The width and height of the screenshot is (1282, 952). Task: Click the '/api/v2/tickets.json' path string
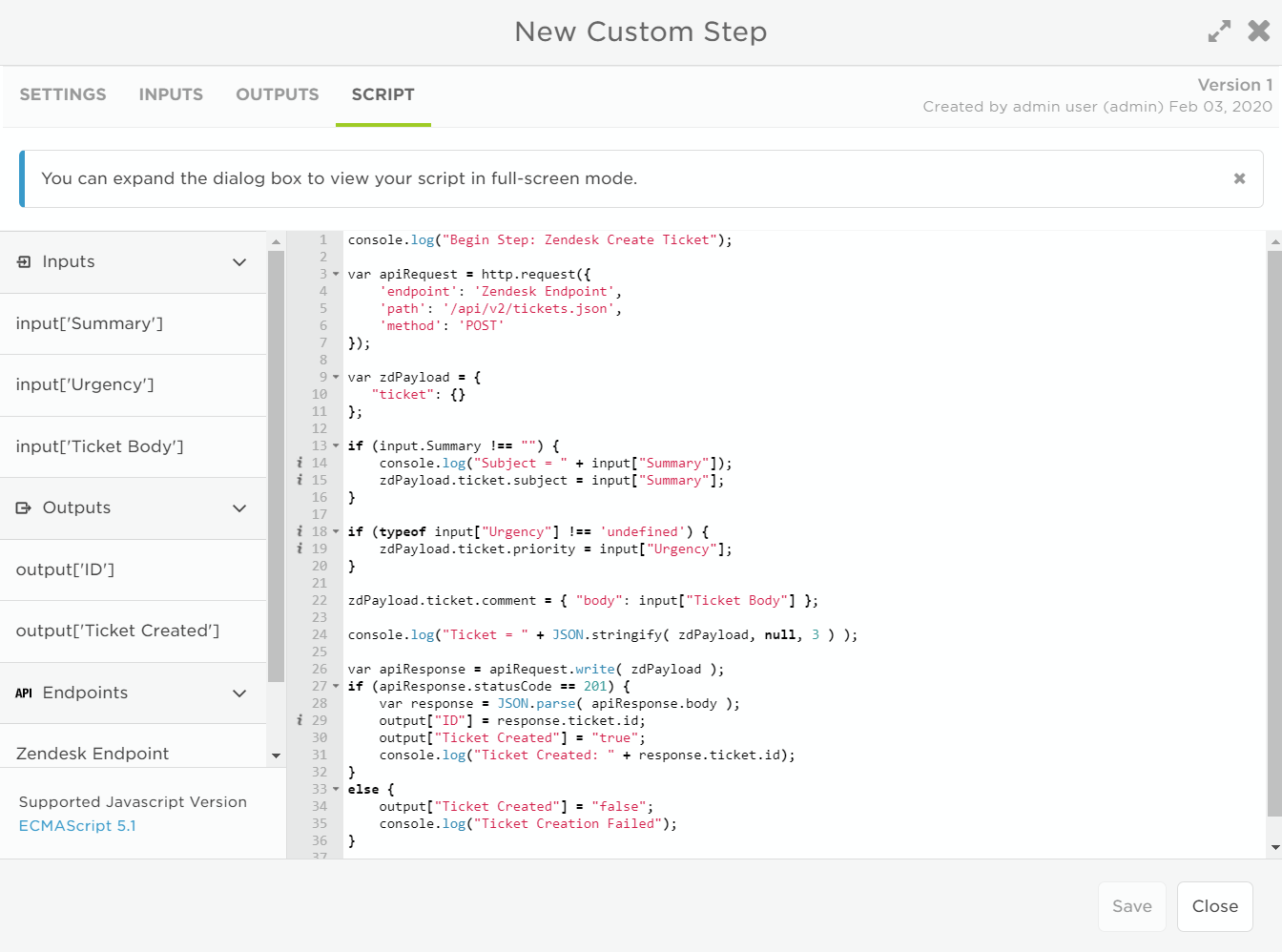528,309
